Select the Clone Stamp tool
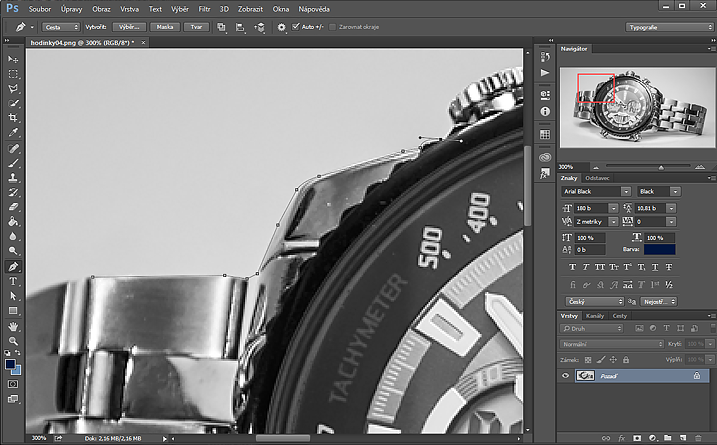Viewport: 717px width, 445px height. pos(13,177)
